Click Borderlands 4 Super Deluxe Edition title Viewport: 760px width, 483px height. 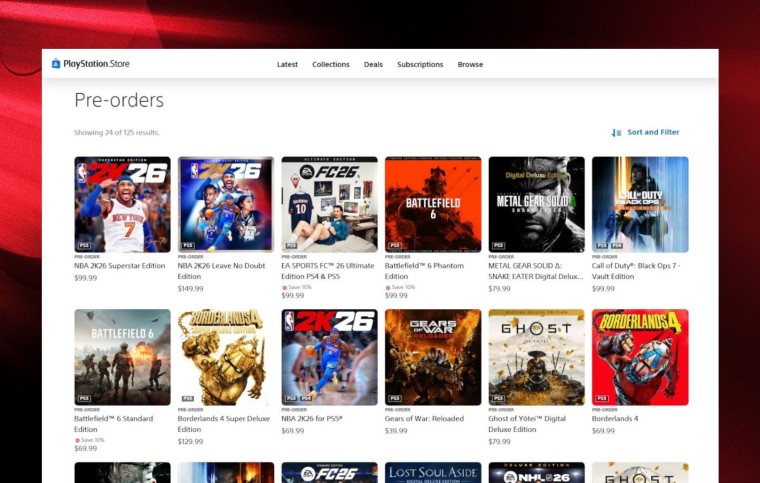pyautogui.click(x=223, y=424)
